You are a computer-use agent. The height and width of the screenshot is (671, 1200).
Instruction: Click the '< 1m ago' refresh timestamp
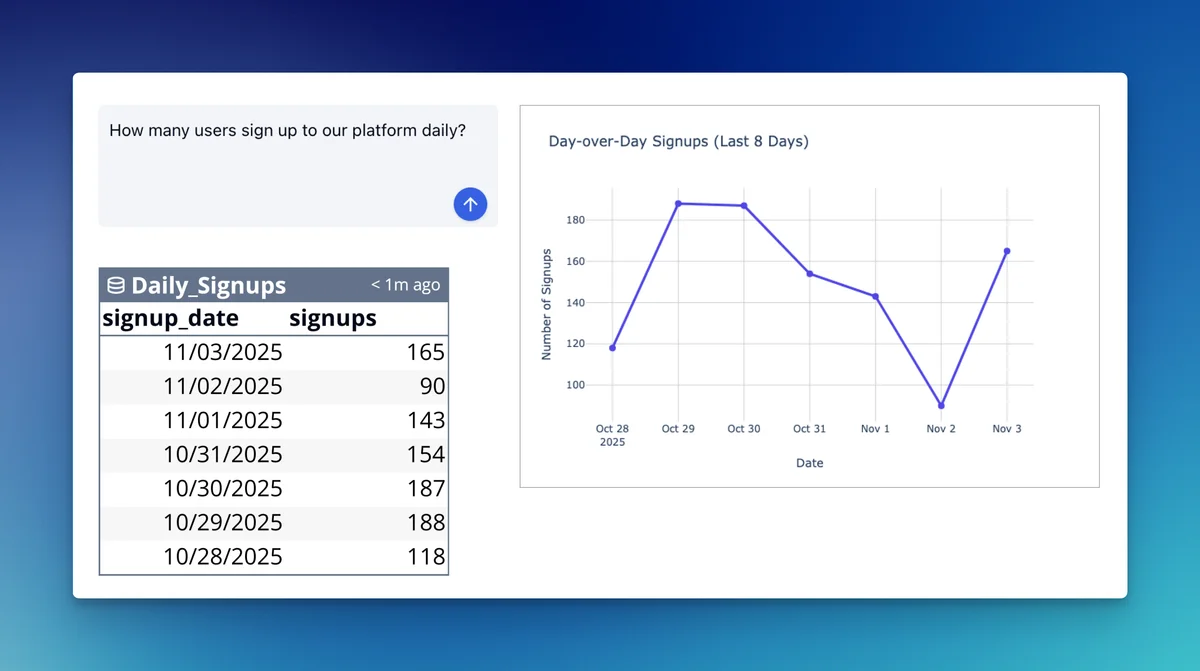(404, 284)
